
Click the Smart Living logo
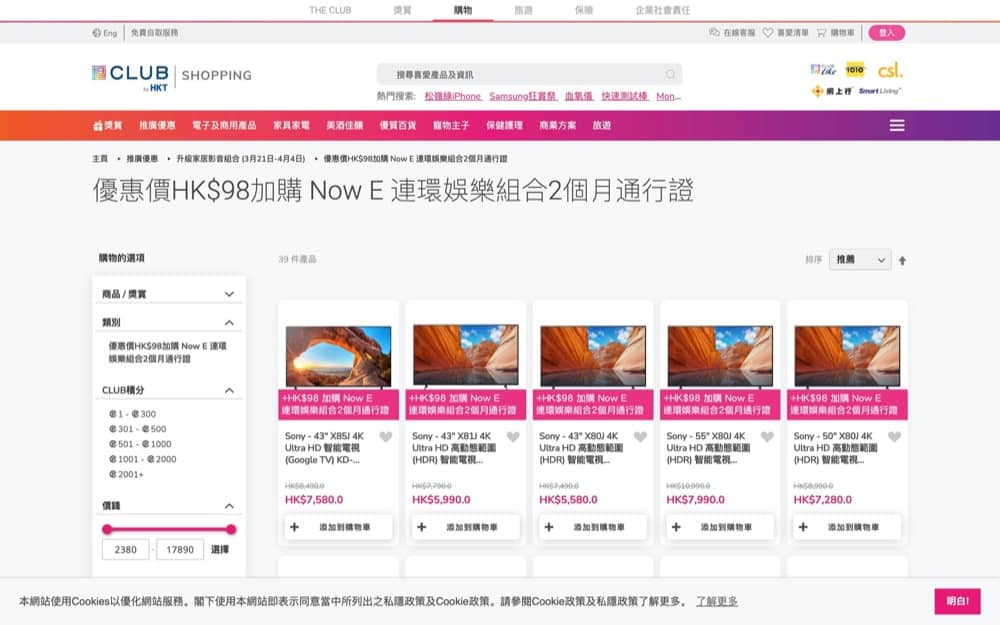tap(879, 91)
